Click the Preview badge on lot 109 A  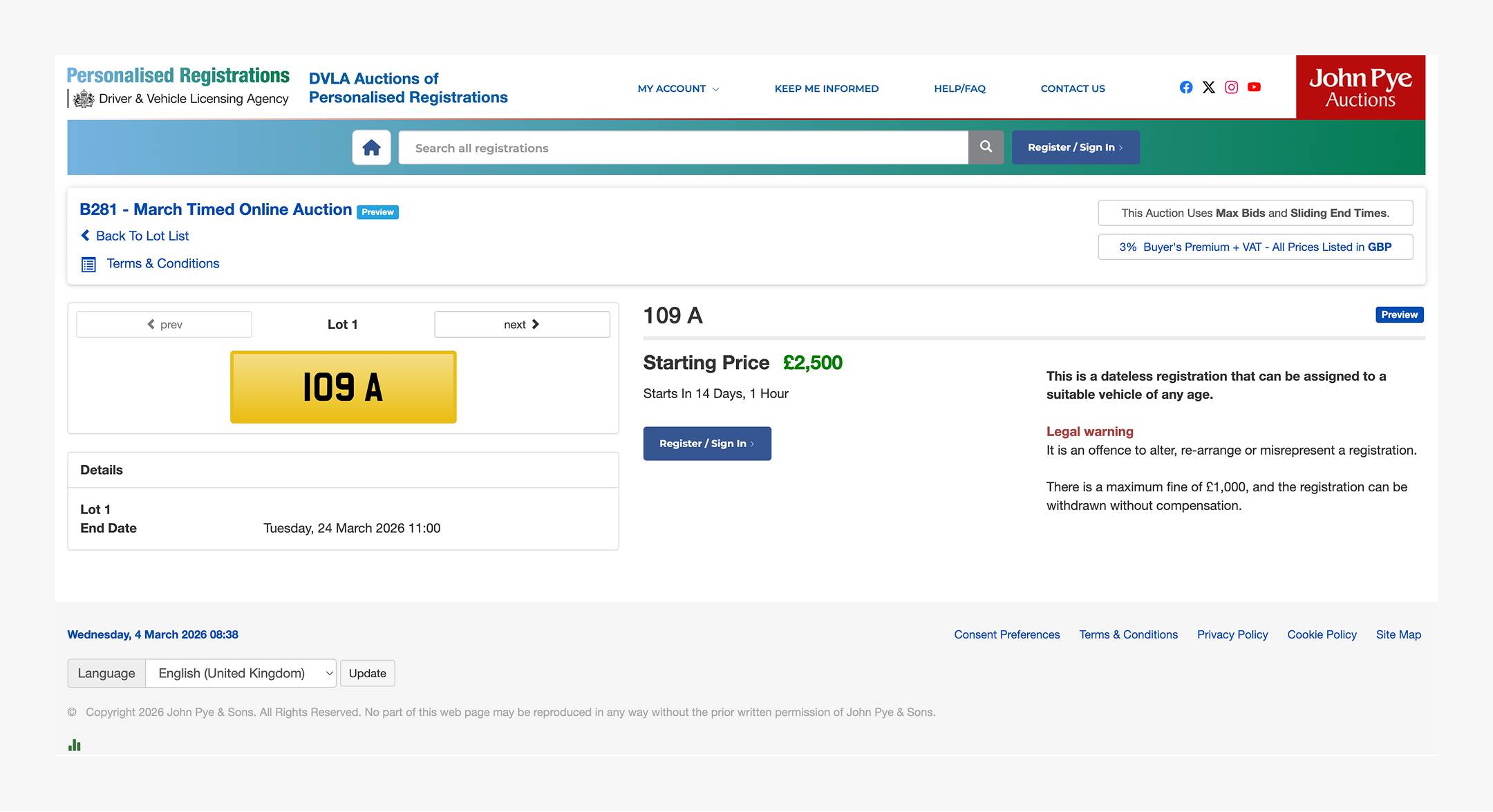tap(1398, 314)
